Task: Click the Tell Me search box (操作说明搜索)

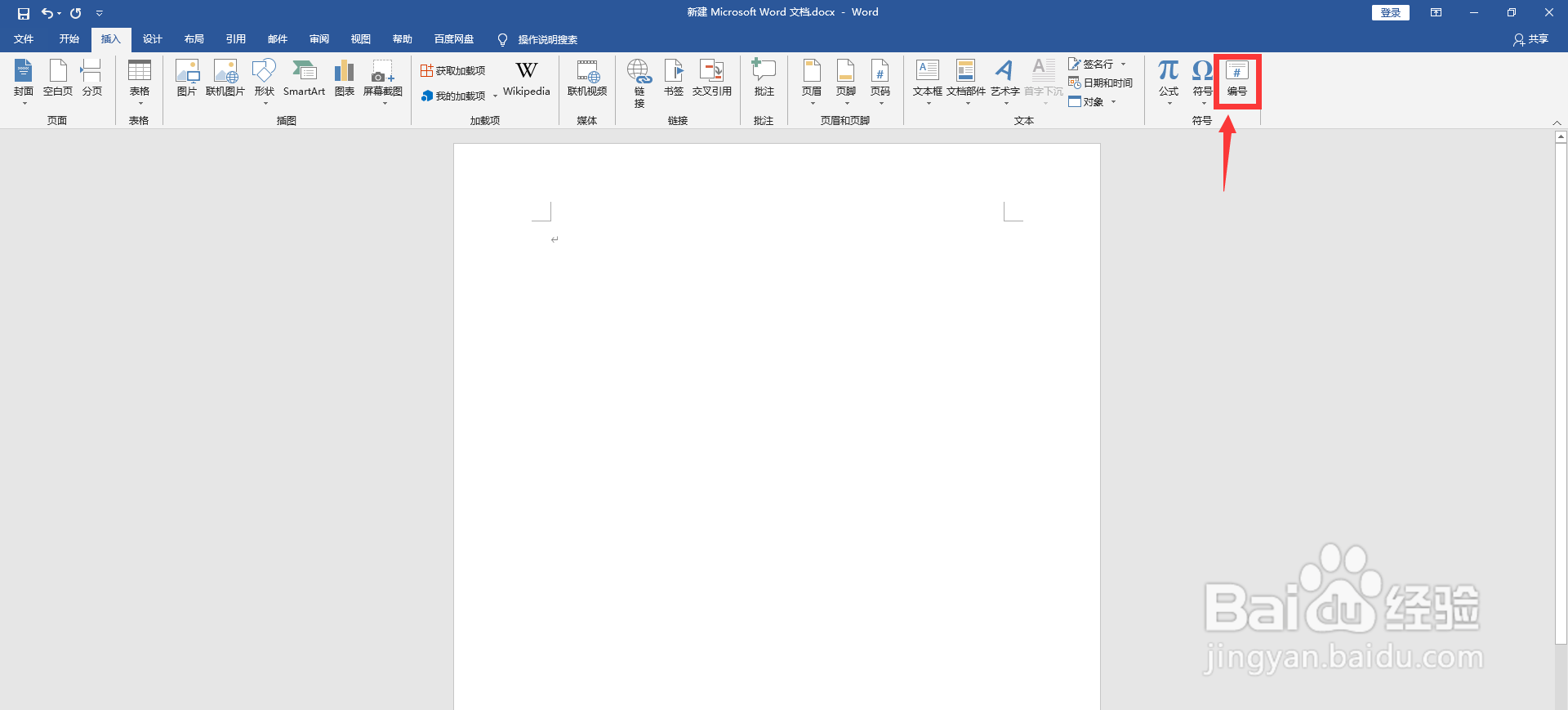Action: tap(538, 39)
